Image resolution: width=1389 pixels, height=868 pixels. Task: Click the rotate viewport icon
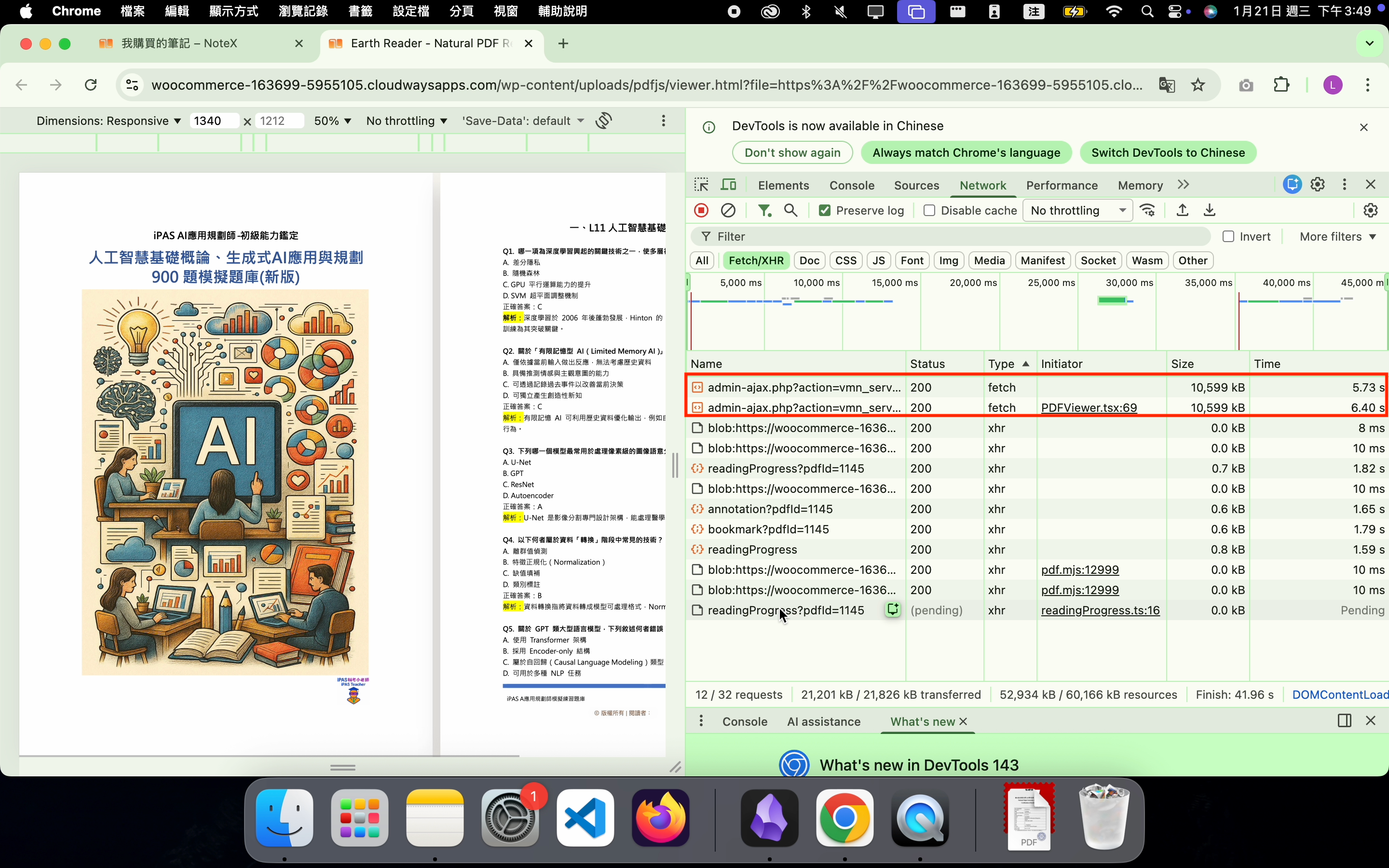[603, 121]
